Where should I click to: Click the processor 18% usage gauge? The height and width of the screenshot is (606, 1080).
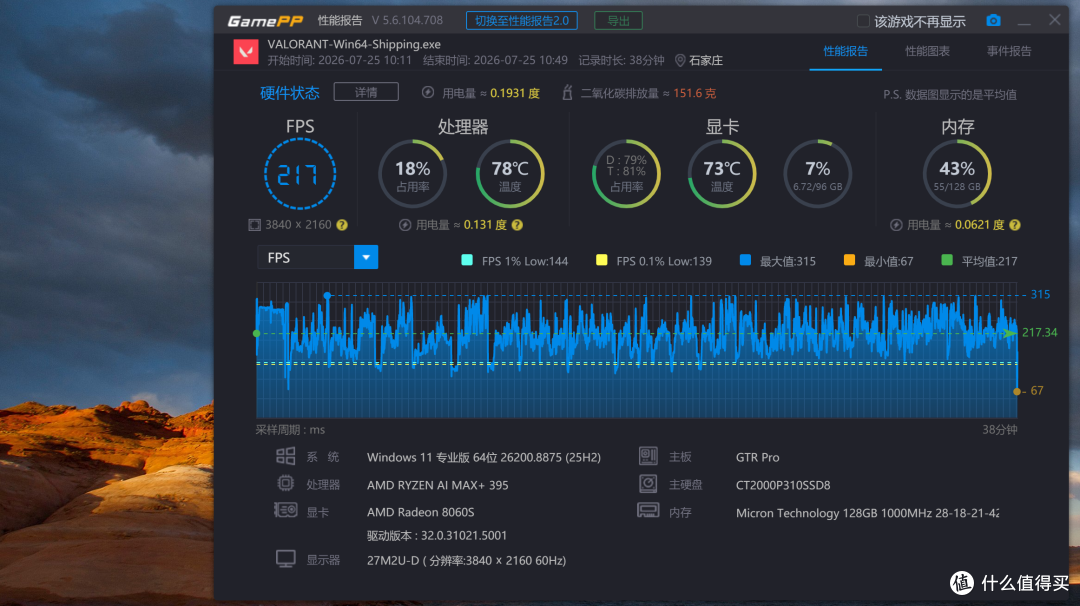coord(413,174)
